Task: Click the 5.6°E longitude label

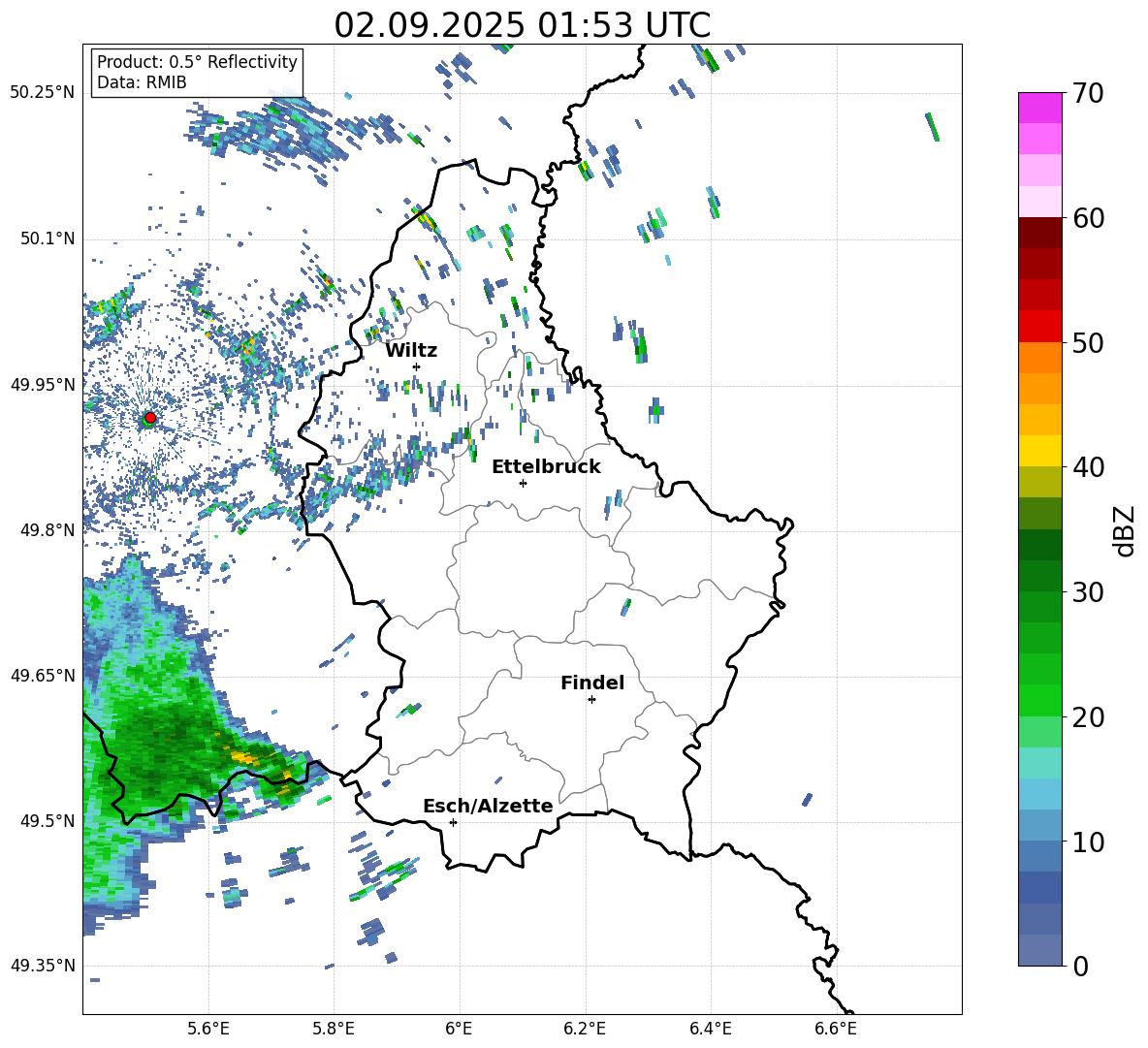Action: point(208,1029)
